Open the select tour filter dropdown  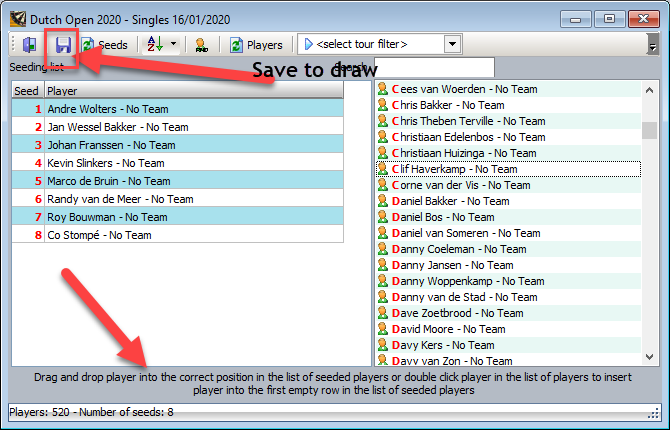(453, 44)
